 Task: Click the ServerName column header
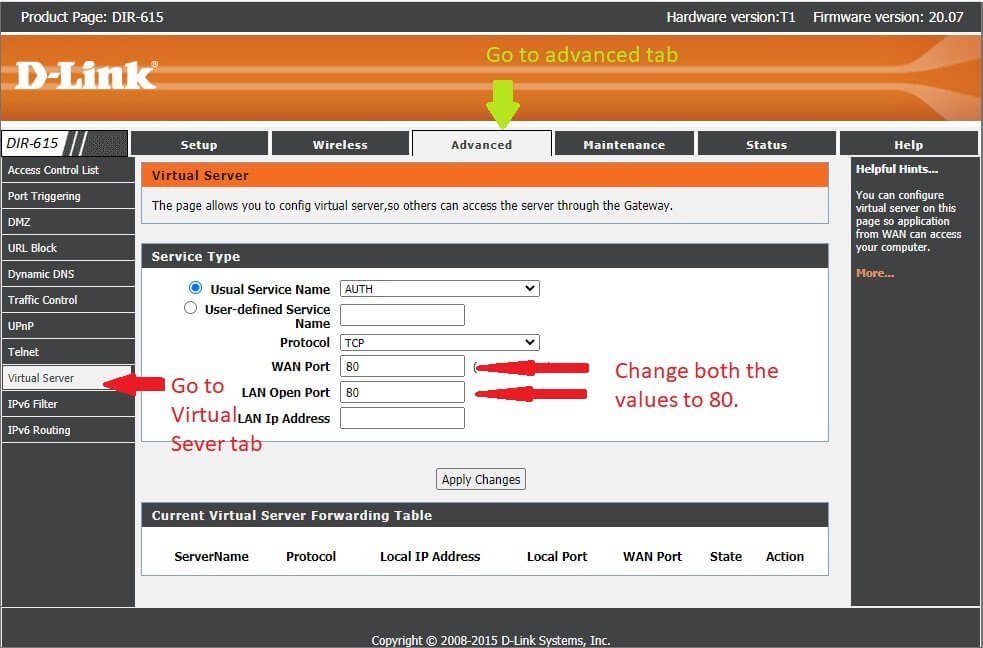(211, 557)
